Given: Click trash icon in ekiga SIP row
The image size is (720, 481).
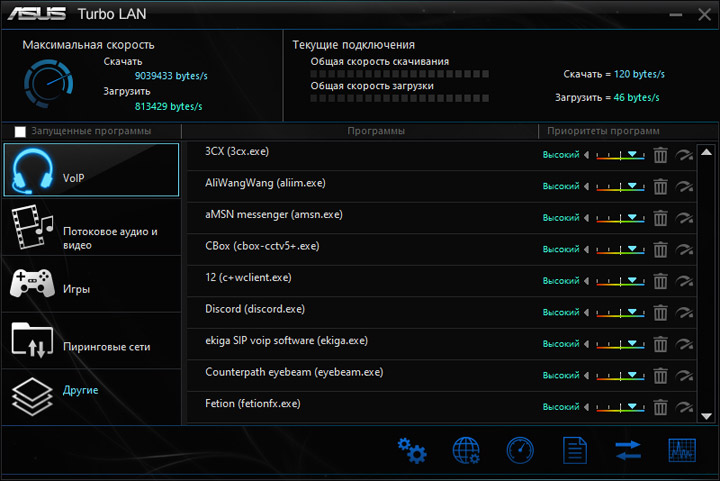Looking at the screenshot, I should (660, 344).
